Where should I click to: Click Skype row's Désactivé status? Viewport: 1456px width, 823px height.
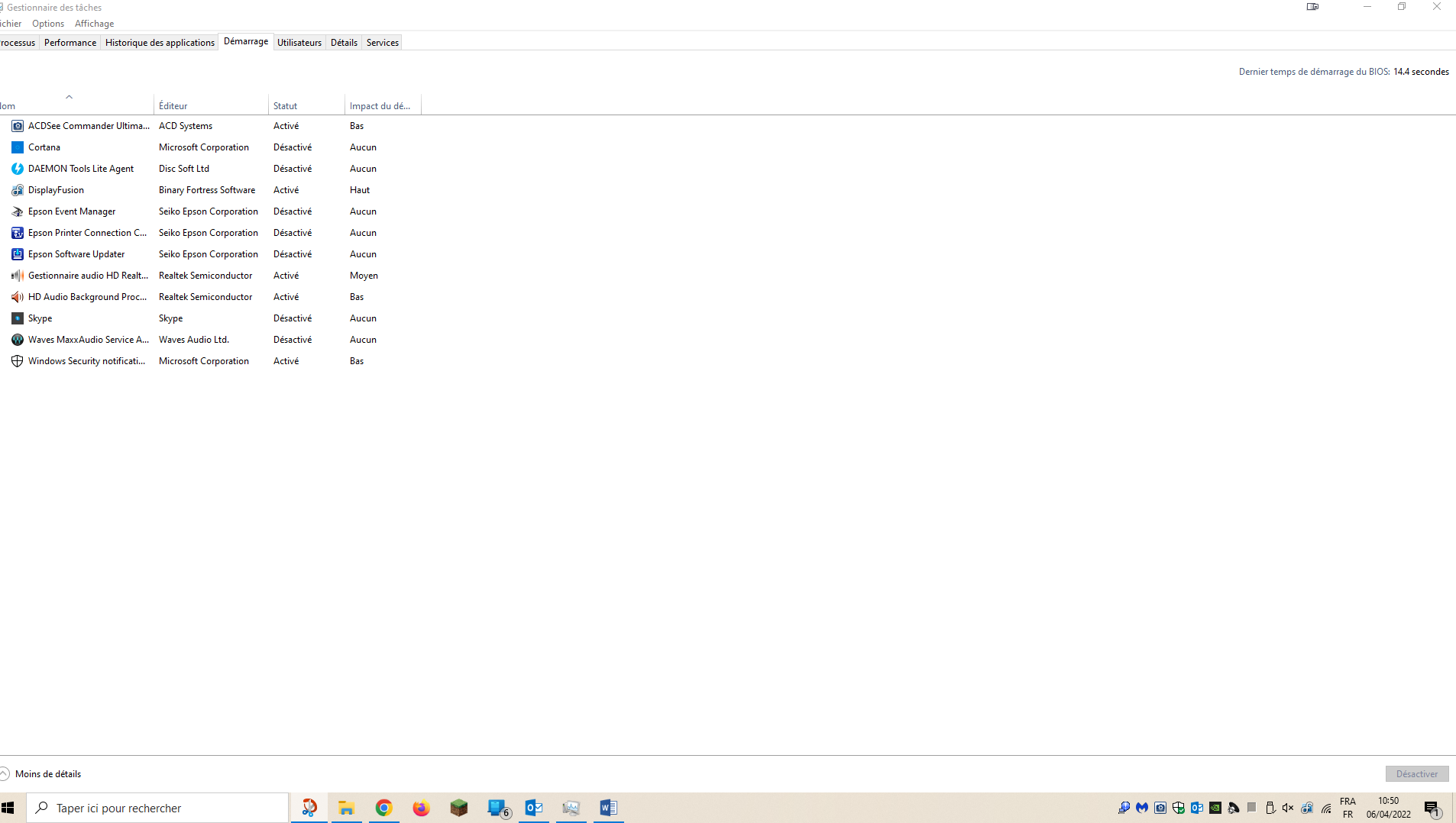[x=293, y=318]
